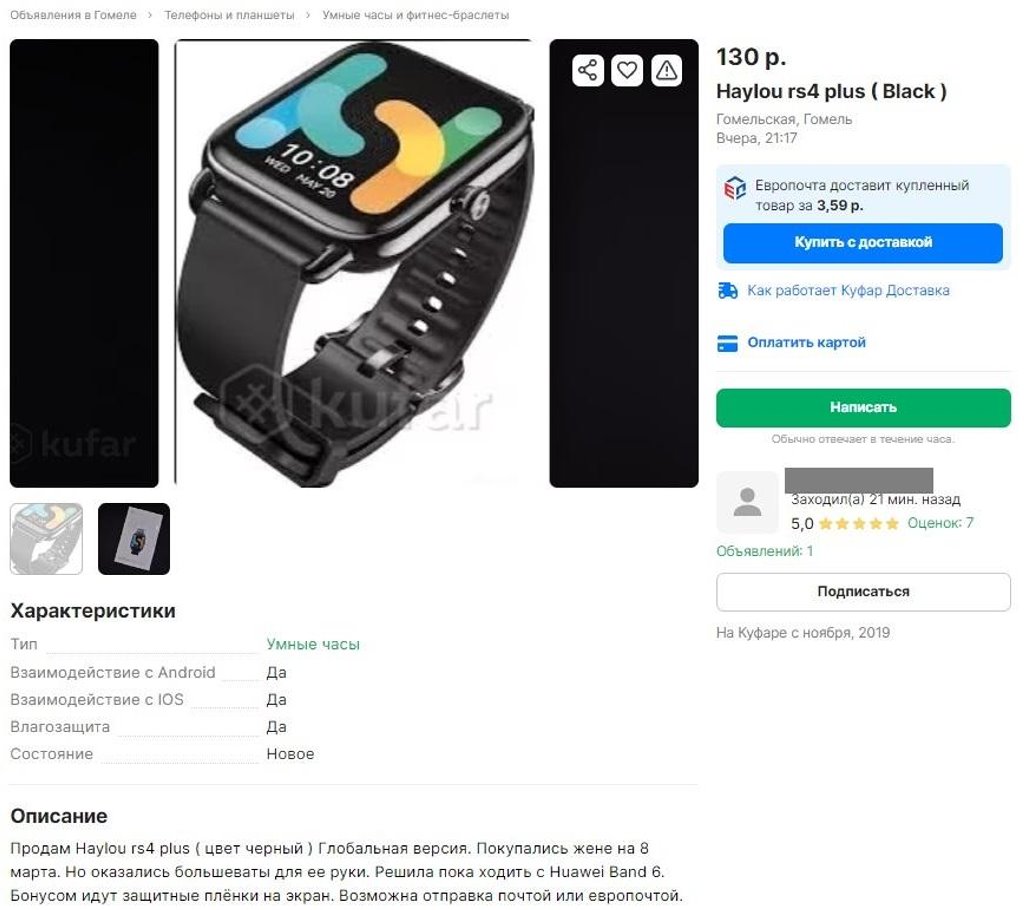Click the Europochta delivery logo icon

point(735,189)
